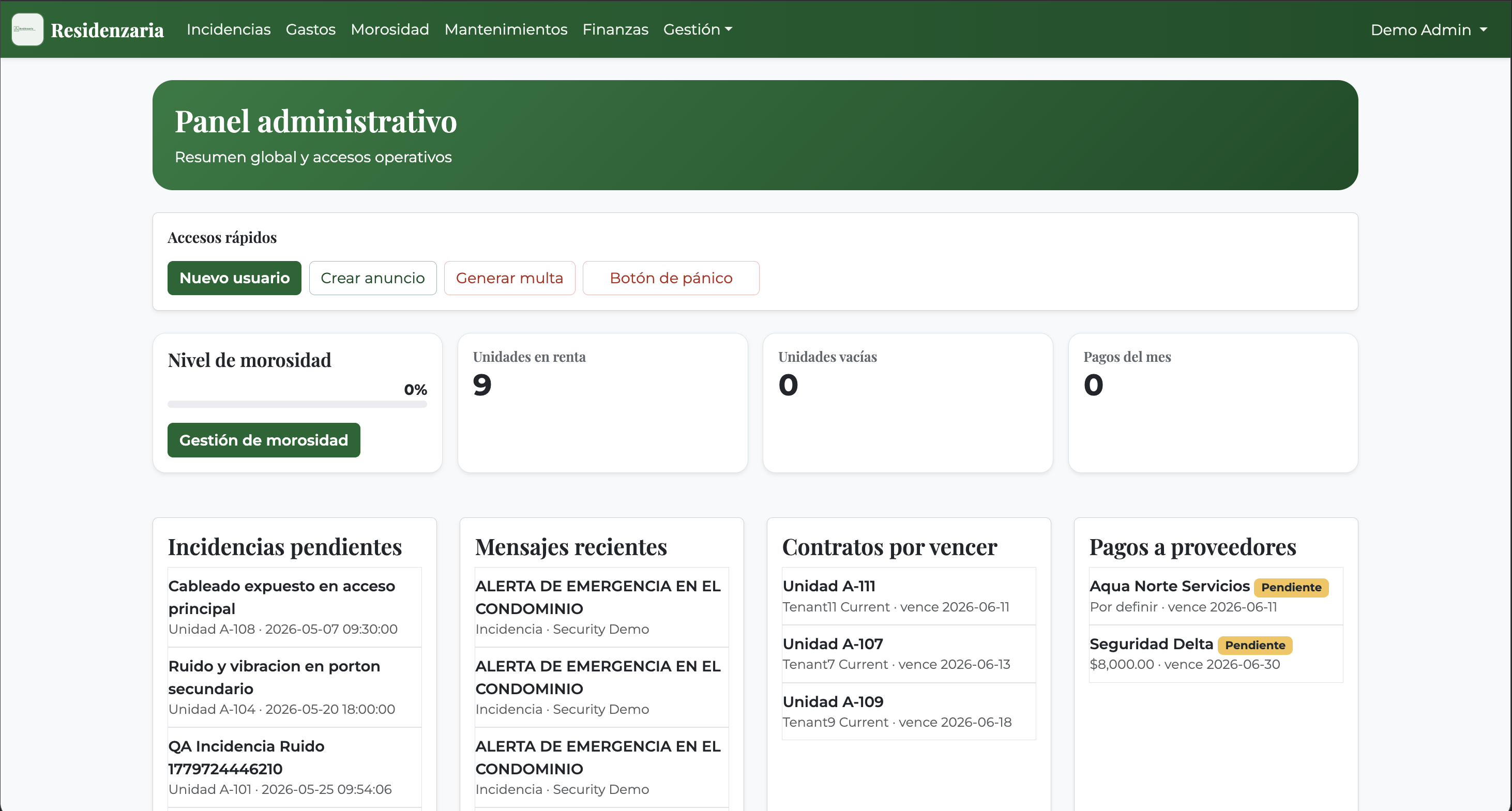The height and width of the screenshot is (811, 1512).
Task: Select contract Unidad A-109
Action: [x=909, y=711]
